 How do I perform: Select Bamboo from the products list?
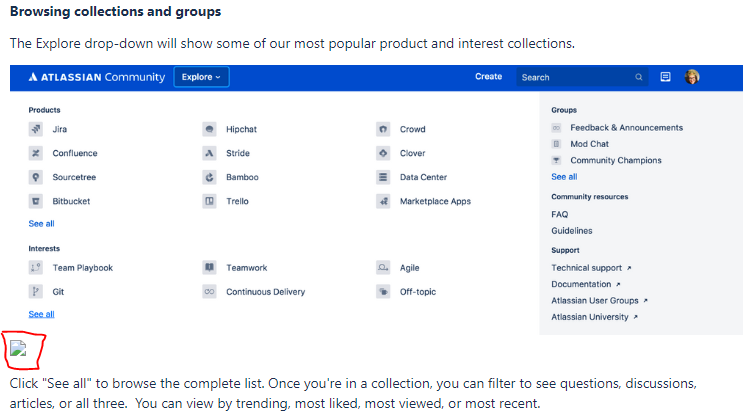click(x=242, y=177)
